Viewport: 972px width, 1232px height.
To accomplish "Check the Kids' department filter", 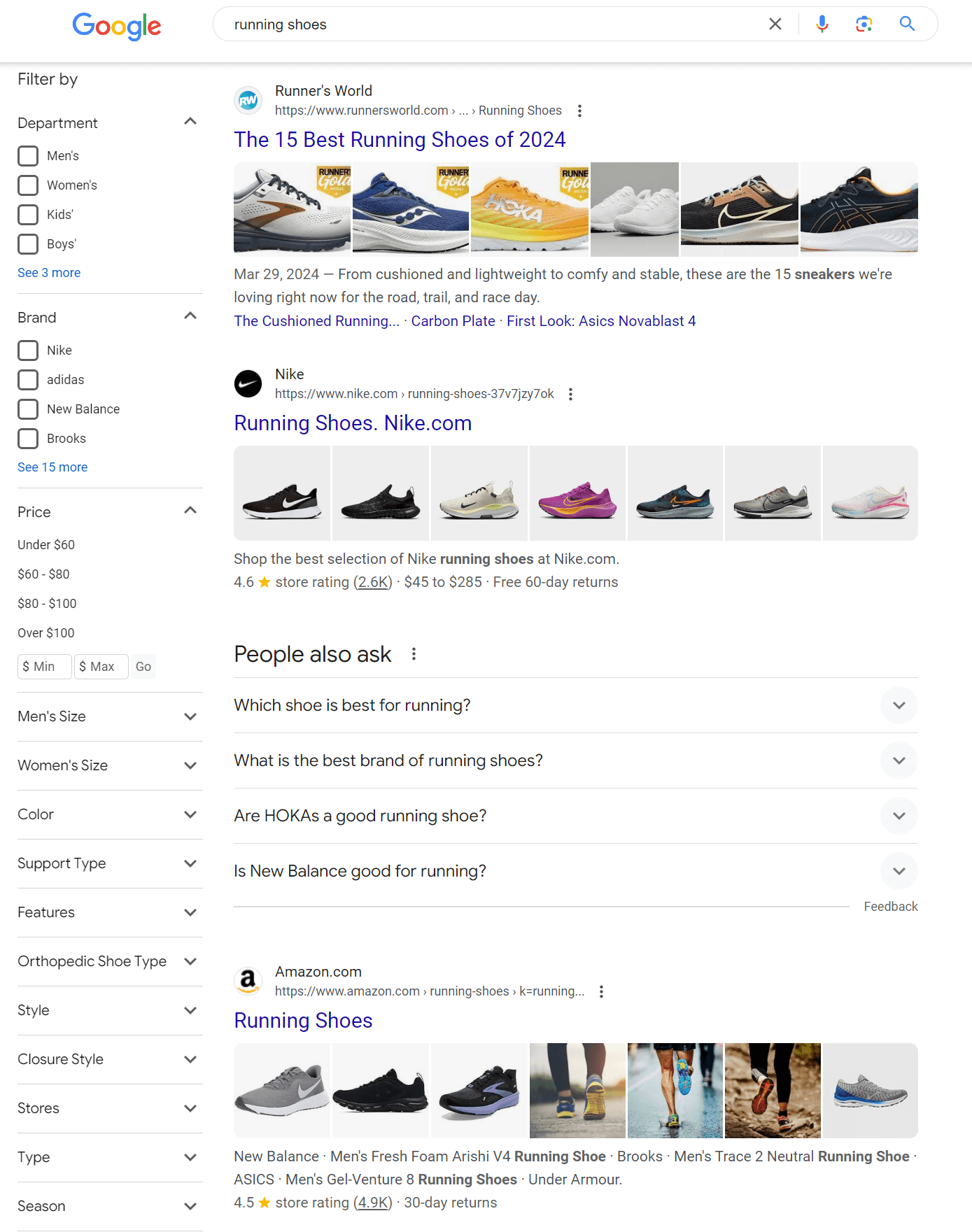I will pos(28,215).
